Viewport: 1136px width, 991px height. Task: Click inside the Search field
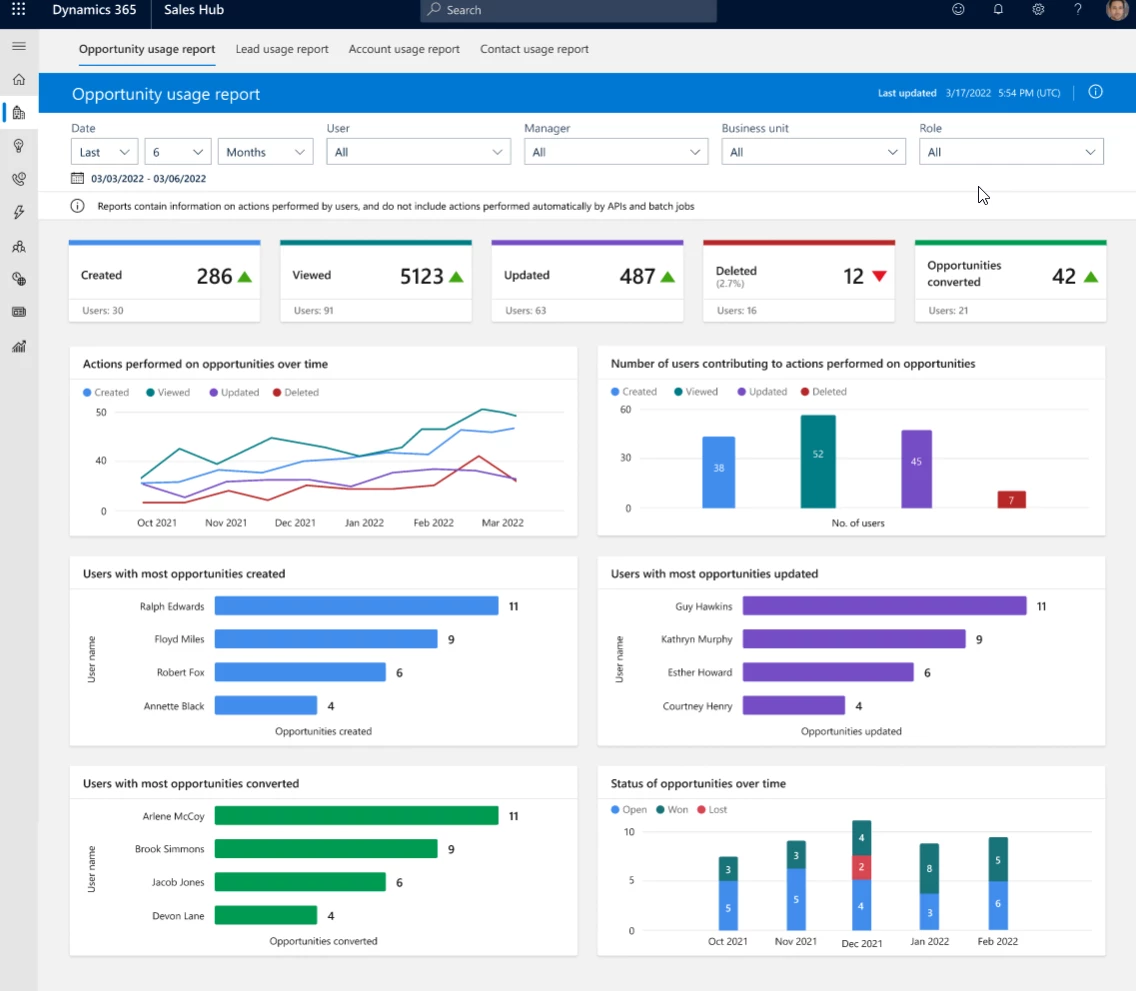pos(567,10)
